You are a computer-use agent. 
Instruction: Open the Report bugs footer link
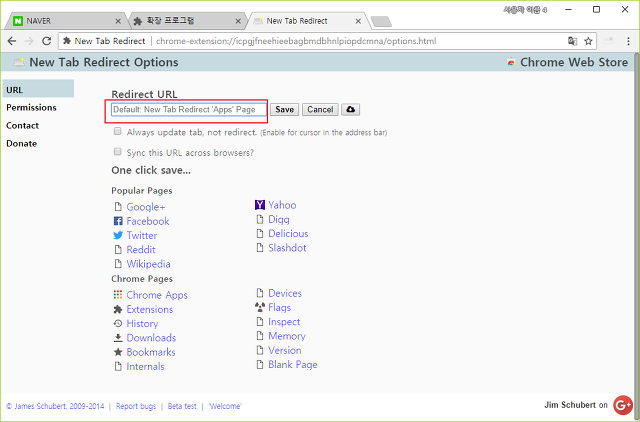[136, 406]
